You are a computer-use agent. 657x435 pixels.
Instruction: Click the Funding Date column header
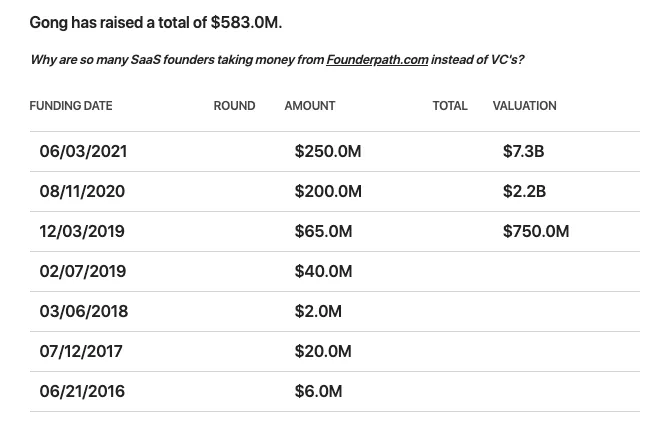[71, 106]
